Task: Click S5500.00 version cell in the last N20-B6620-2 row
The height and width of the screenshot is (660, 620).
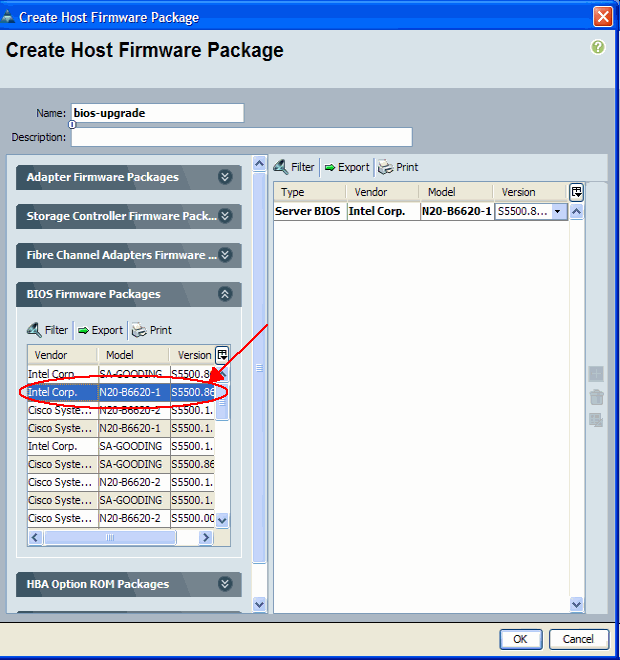Action: [x=192, y=518]
